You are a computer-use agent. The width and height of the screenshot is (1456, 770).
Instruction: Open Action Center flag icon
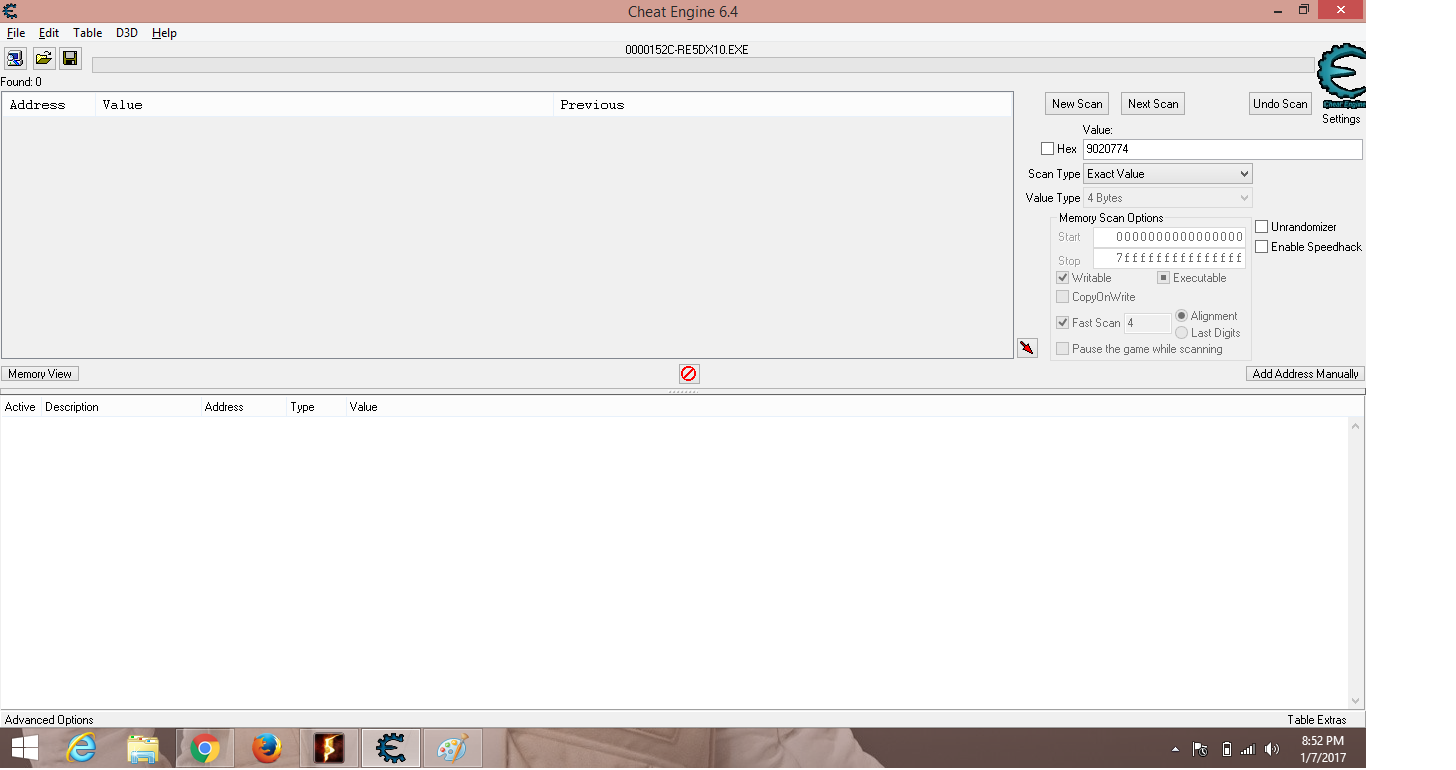[1200, 749]
